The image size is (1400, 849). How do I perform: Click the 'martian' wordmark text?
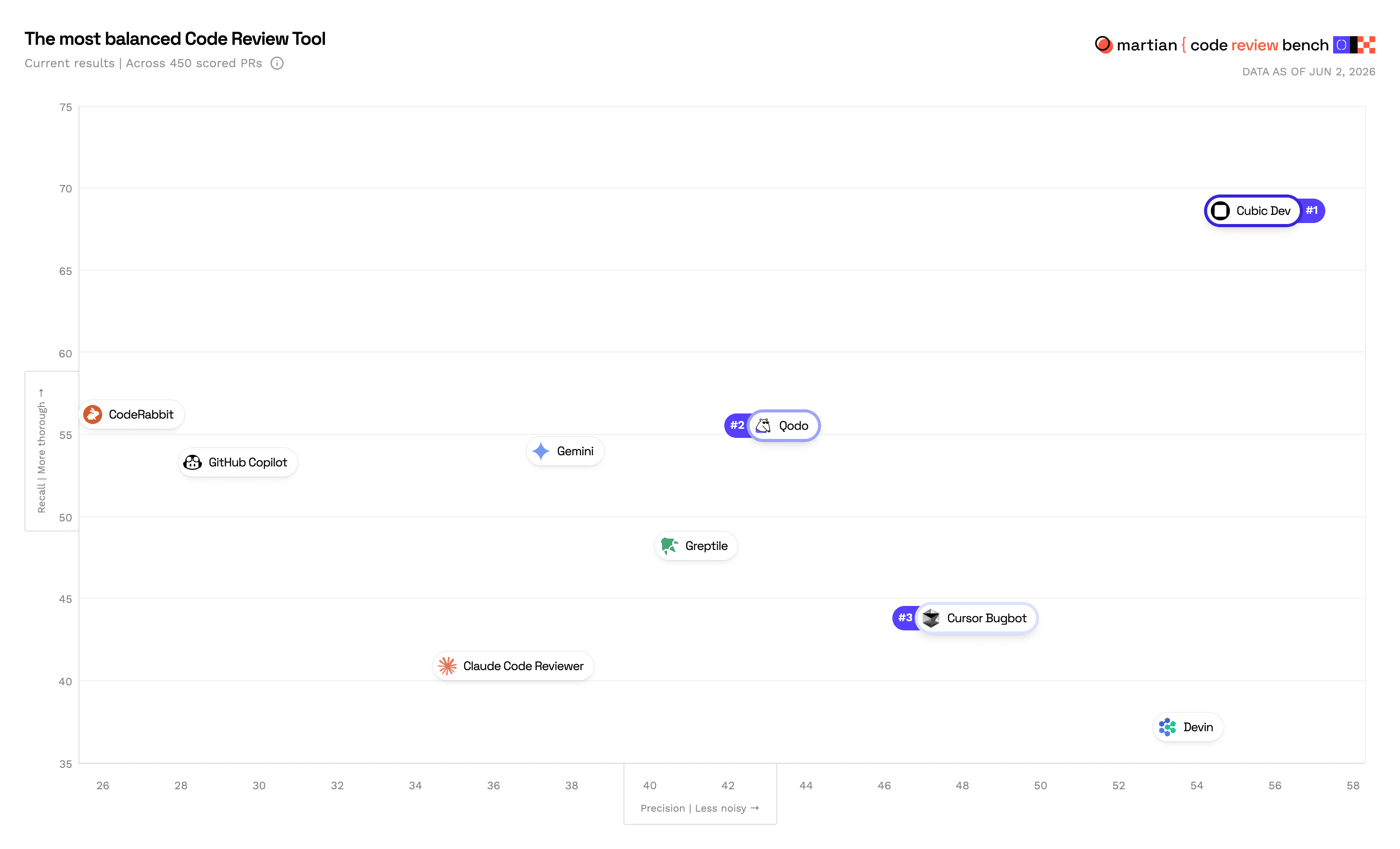tap(1147, 45)
